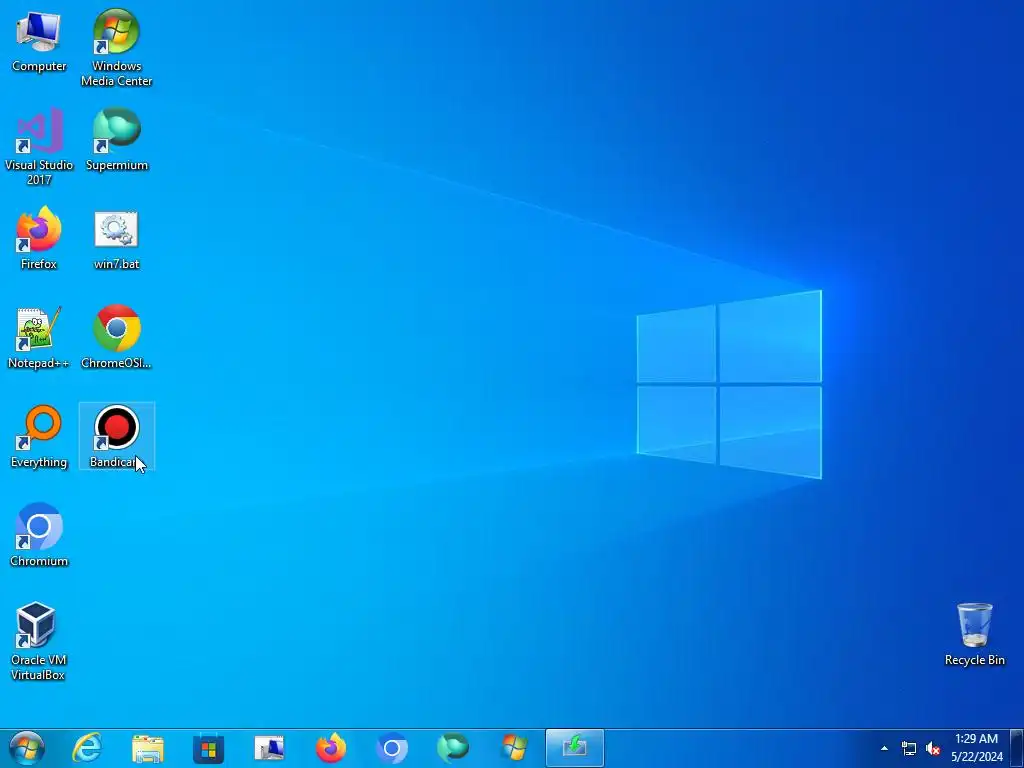Open the Start menu orb

(x=27, y=748)
